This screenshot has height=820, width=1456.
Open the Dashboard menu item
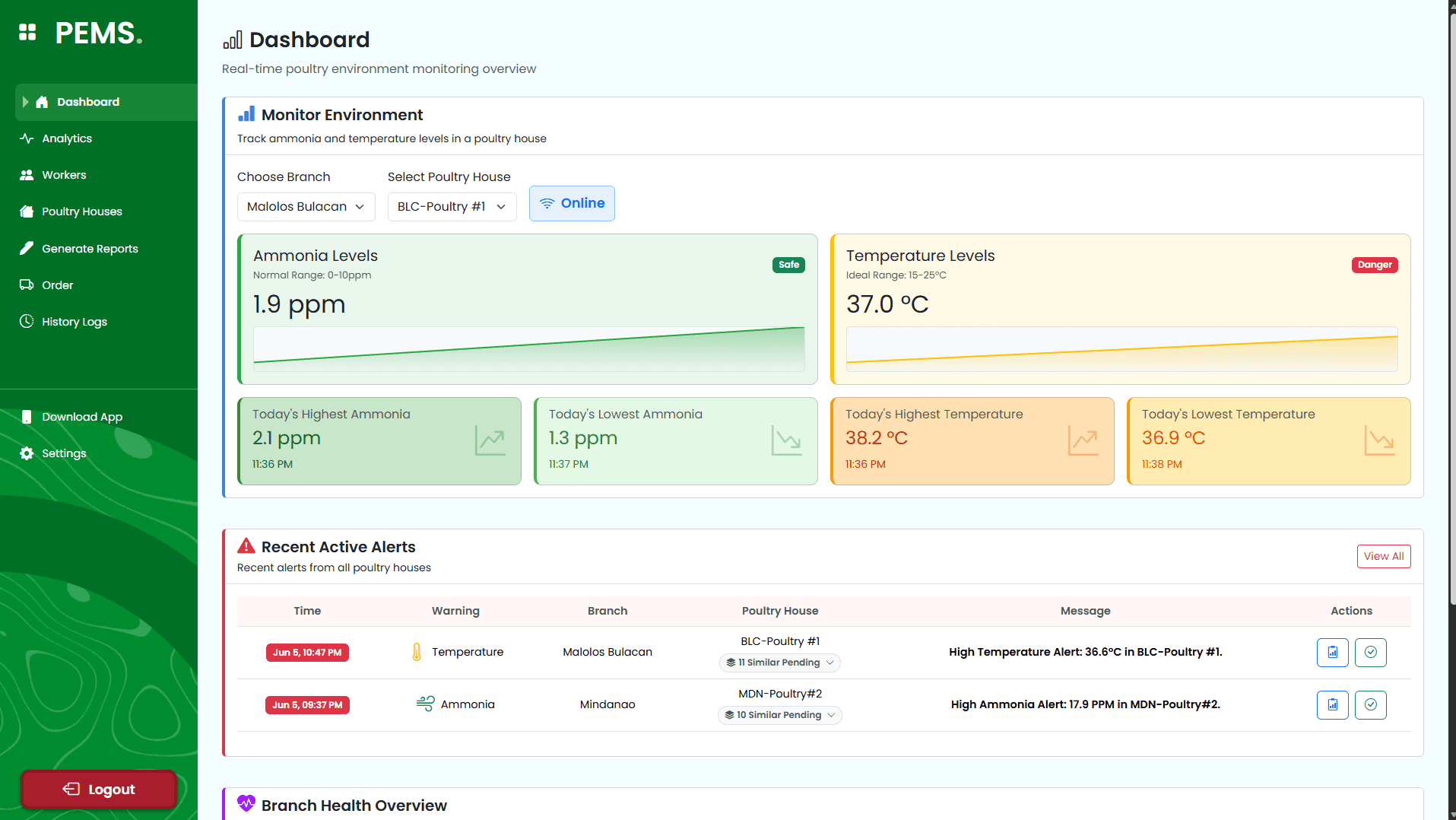click(x=106, y=102)
